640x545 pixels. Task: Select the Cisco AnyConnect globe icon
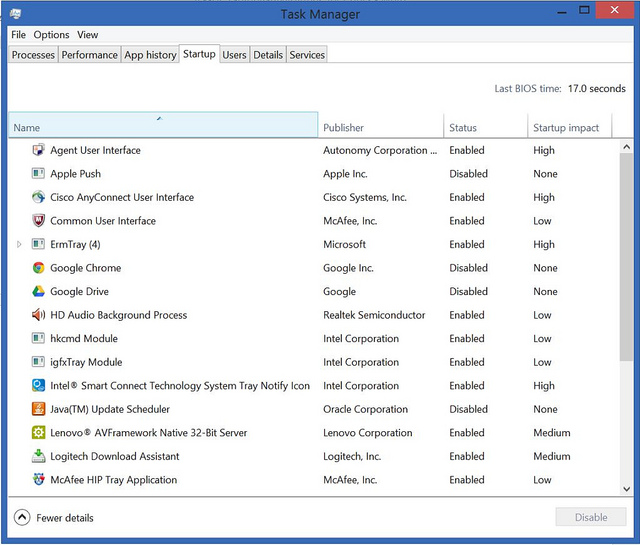coord(38,198)
